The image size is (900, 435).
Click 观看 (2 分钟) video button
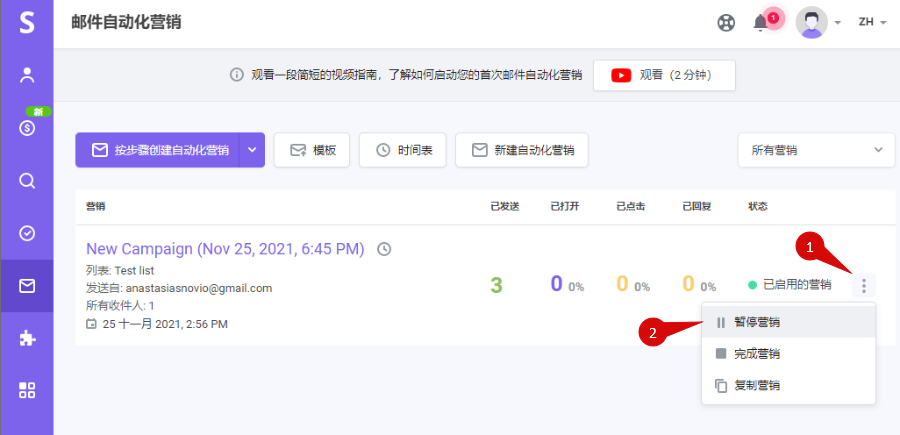pos(664,75)
